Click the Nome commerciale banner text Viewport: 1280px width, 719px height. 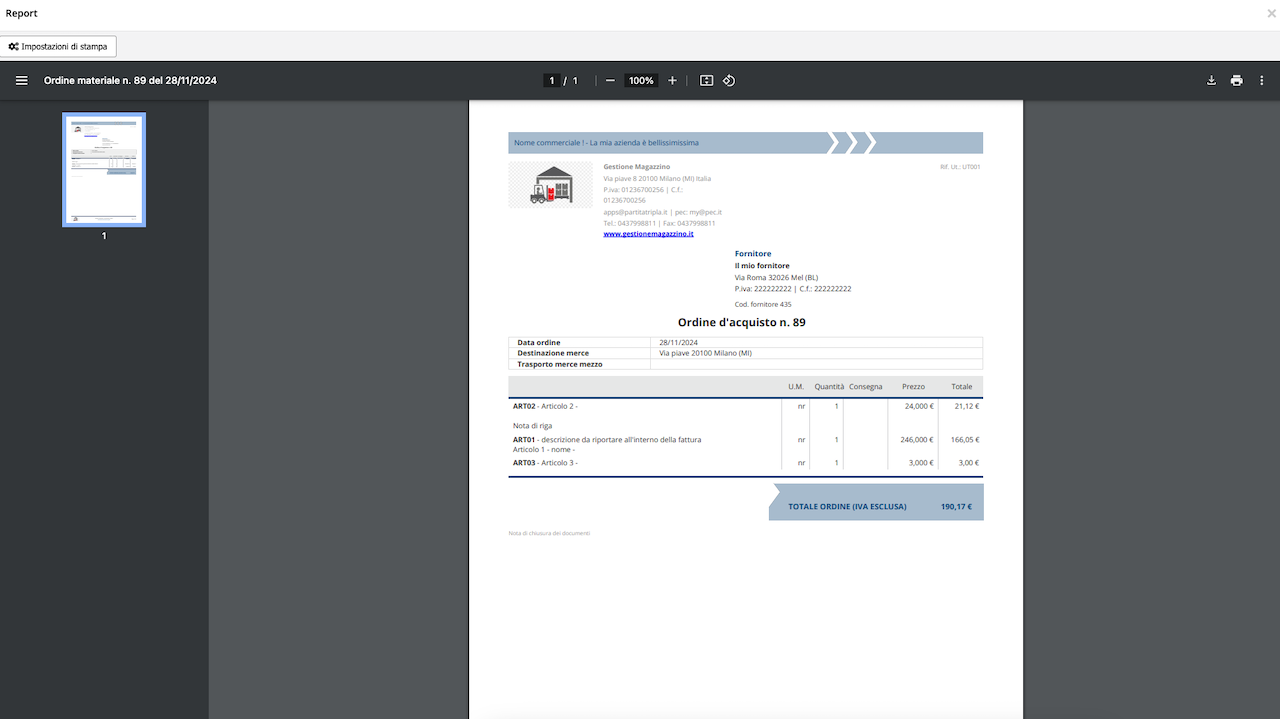point(607,143)
